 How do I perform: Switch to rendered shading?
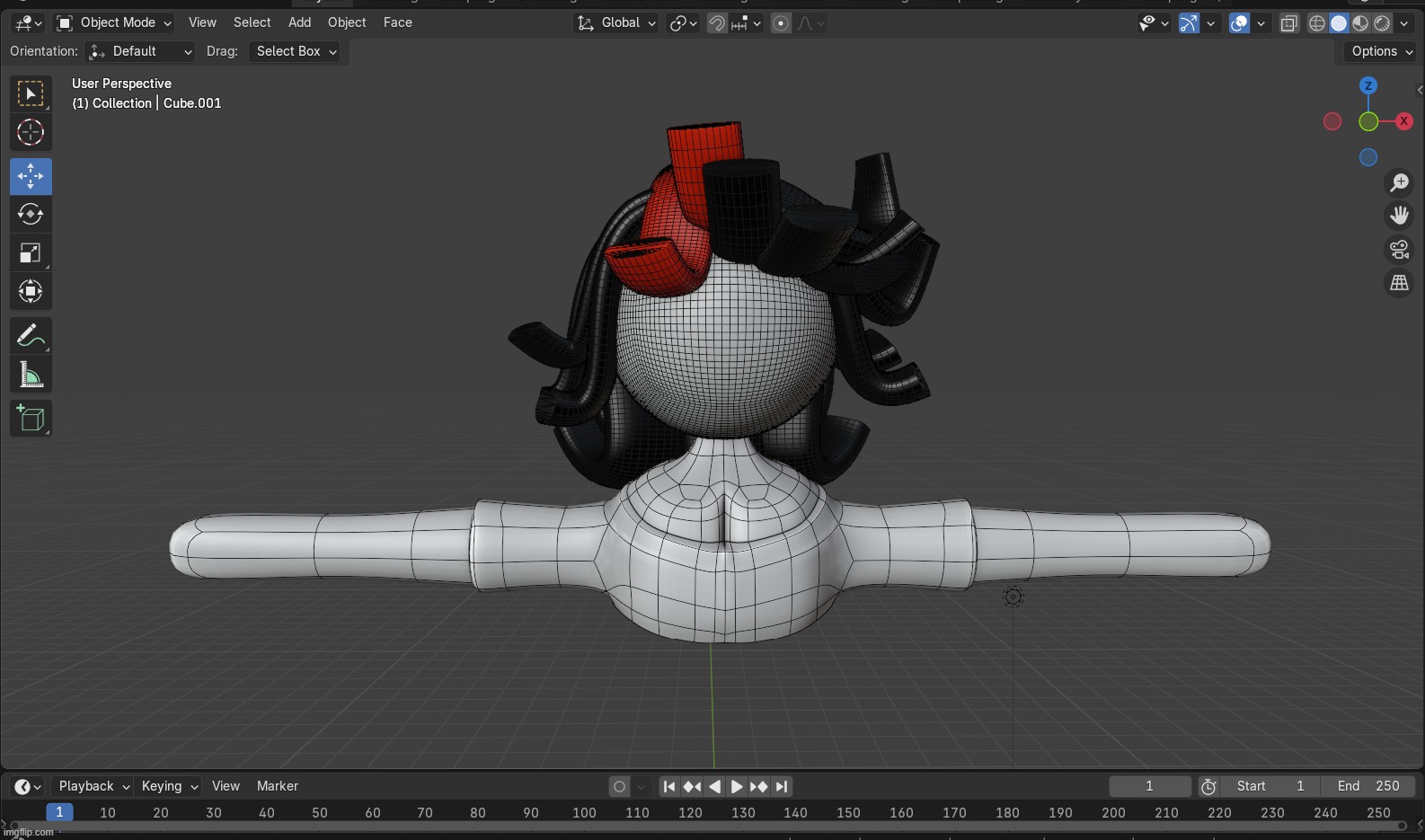(1382, 22)
